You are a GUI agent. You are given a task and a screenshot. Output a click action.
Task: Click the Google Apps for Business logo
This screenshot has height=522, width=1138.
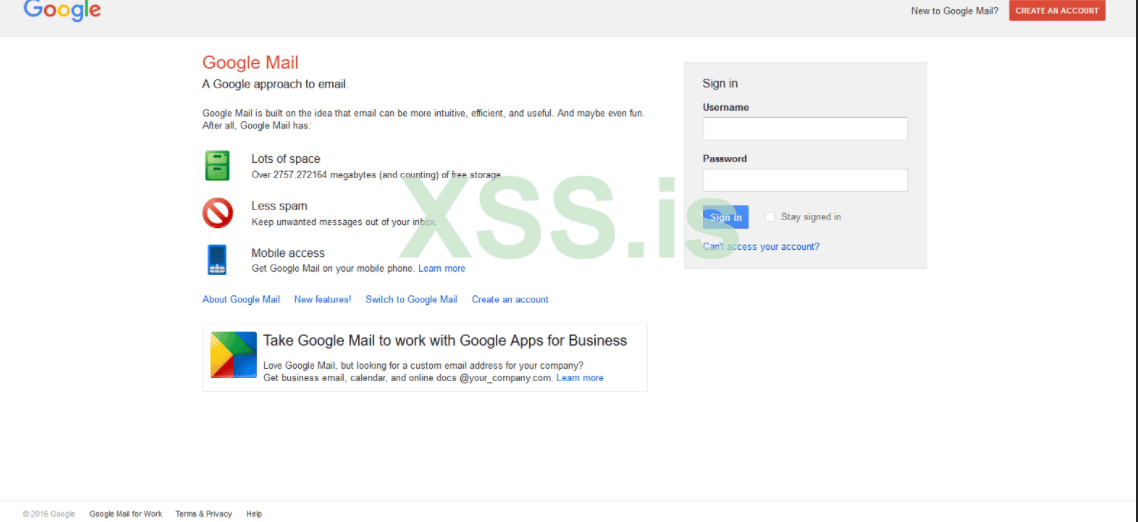point(234,355)
